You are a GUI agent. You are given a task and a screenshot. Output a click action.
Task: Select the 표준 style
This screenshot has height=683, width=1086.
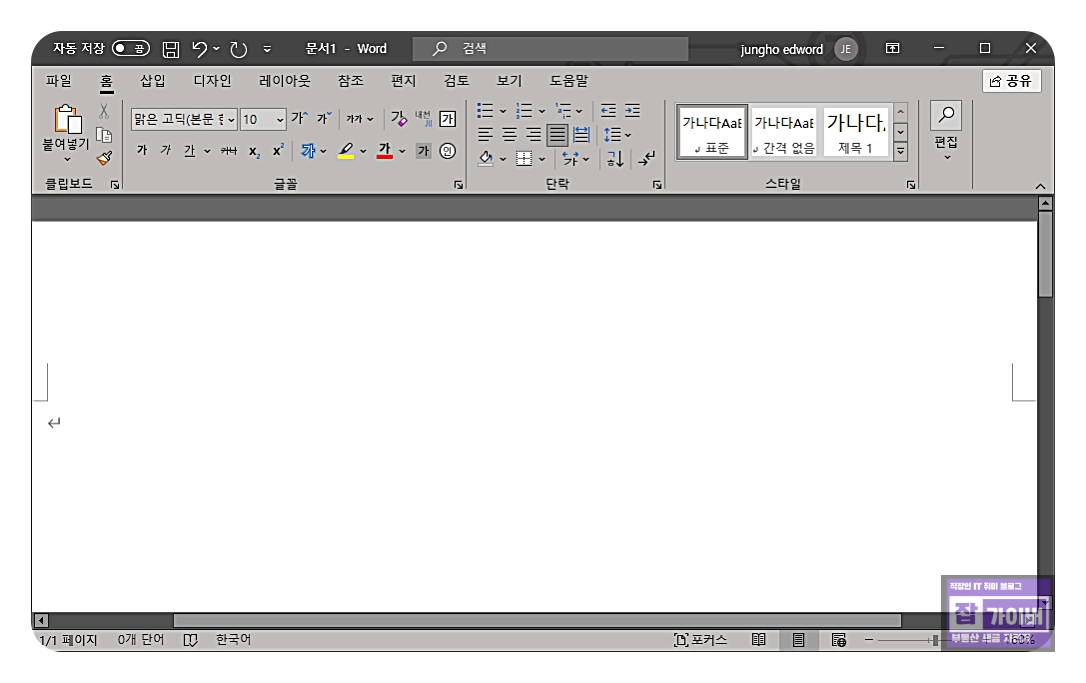coord(712,132)
